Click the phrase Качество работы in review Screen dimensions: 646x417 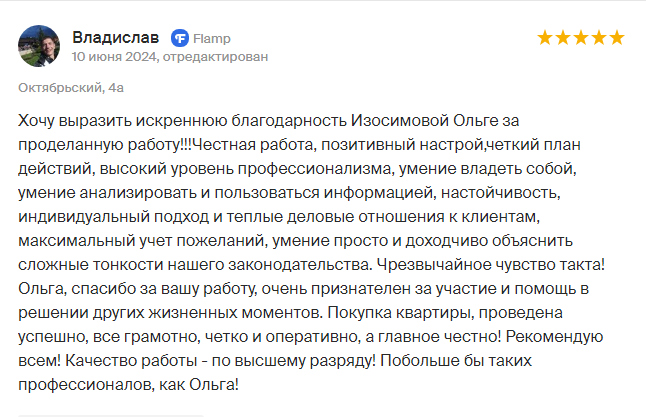click(x=131, y=361)
